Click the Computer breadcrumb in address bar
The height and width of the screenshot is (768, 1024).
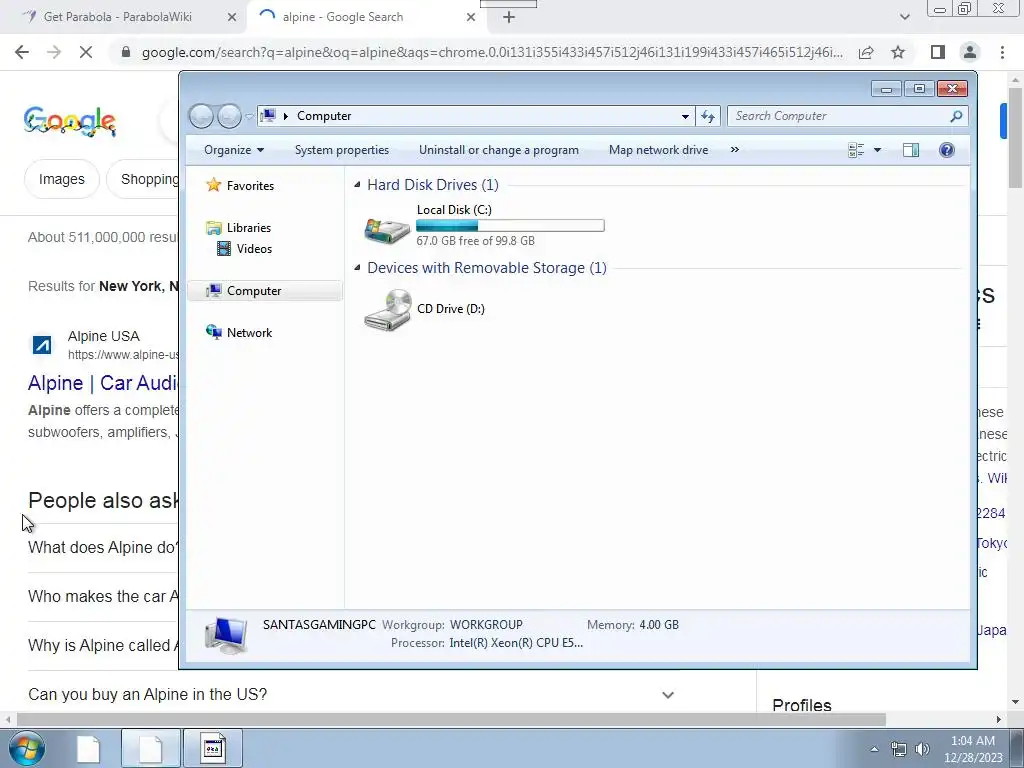point(324,116)
